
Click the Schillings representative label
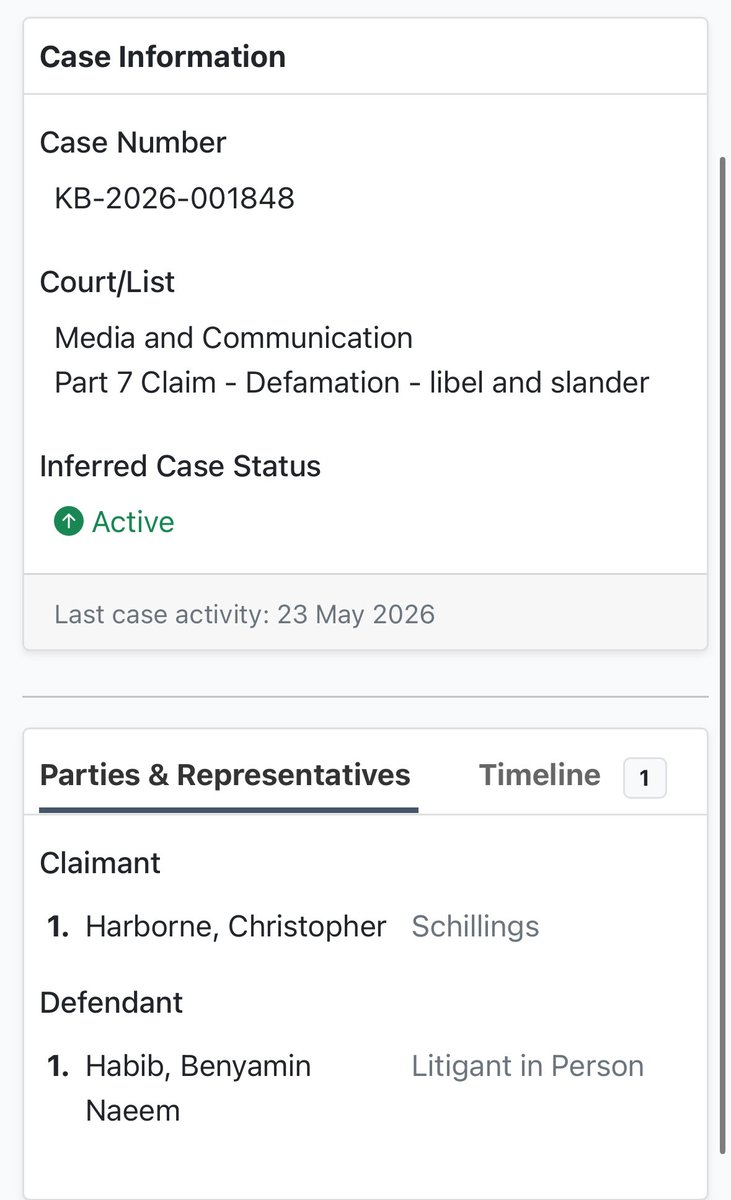[475, 927]
